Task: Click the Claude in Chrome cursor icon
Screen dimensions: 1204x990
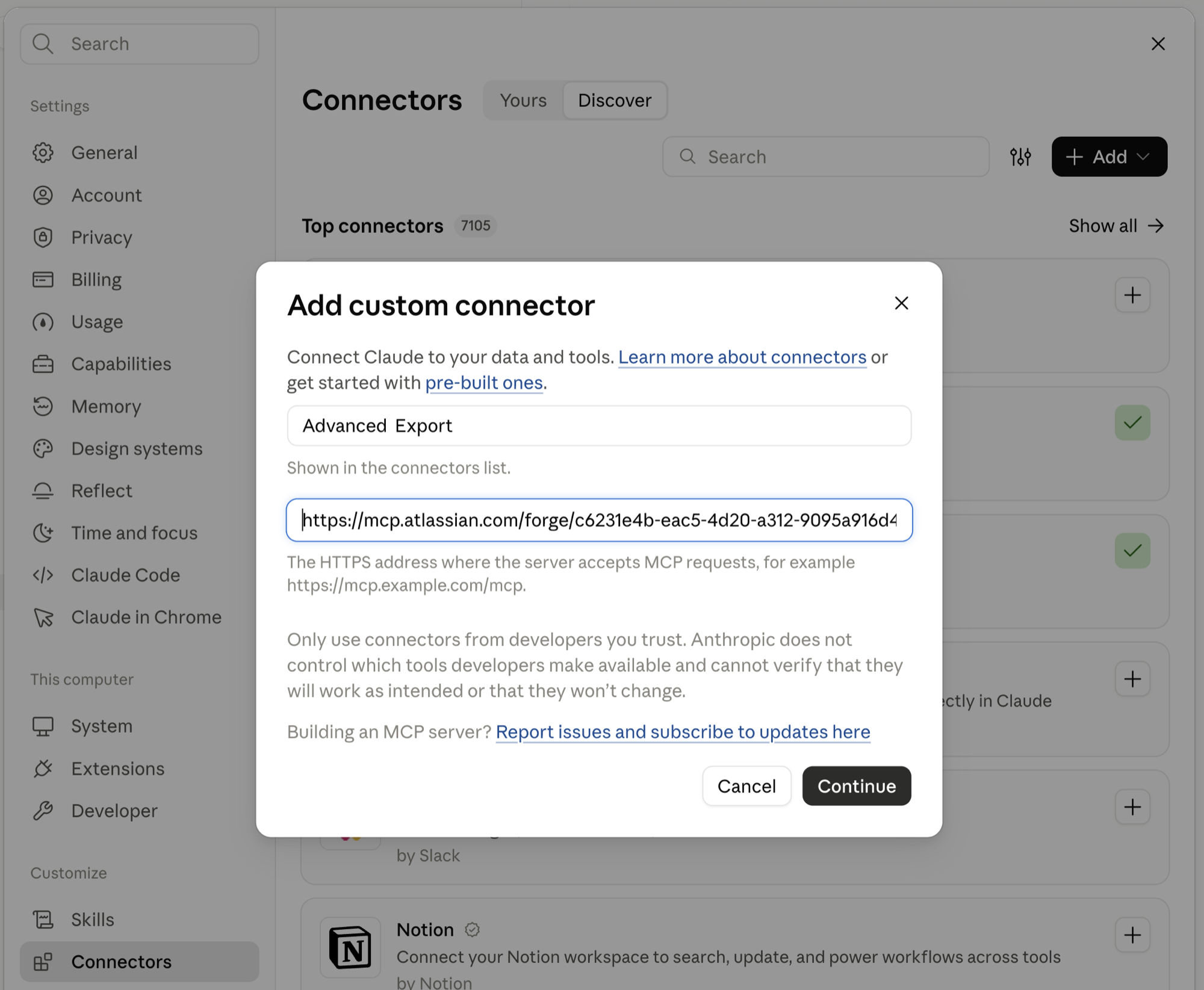Action: (x=43, y=617)
